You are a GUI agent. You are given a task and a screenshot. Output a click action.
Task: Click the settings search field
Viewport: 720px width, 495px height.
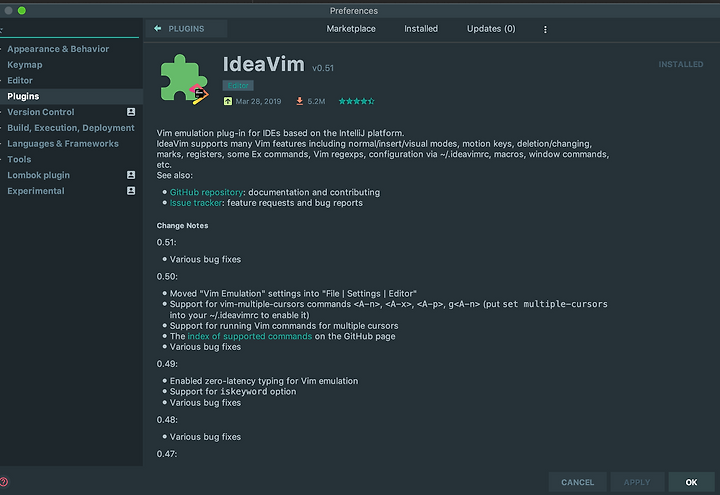click(x=69, y=30)
